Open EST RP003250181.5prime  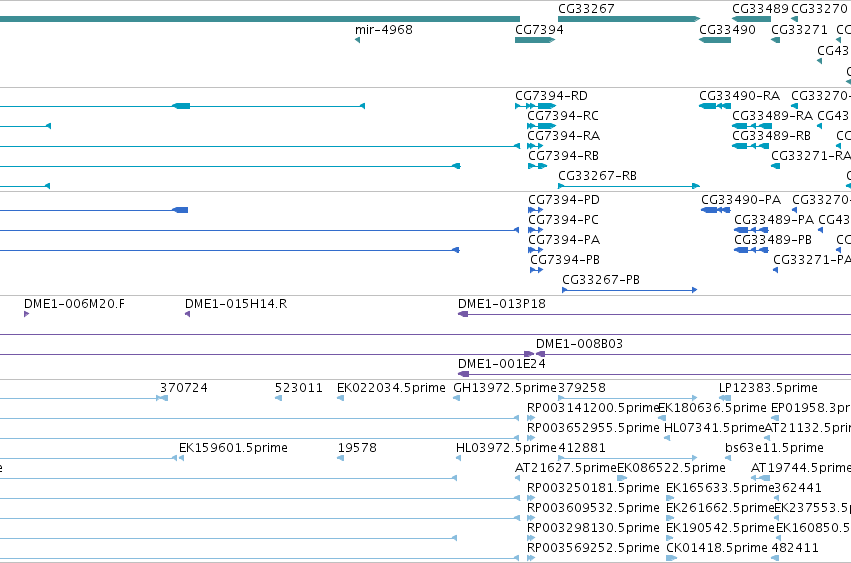pos(593,488)
